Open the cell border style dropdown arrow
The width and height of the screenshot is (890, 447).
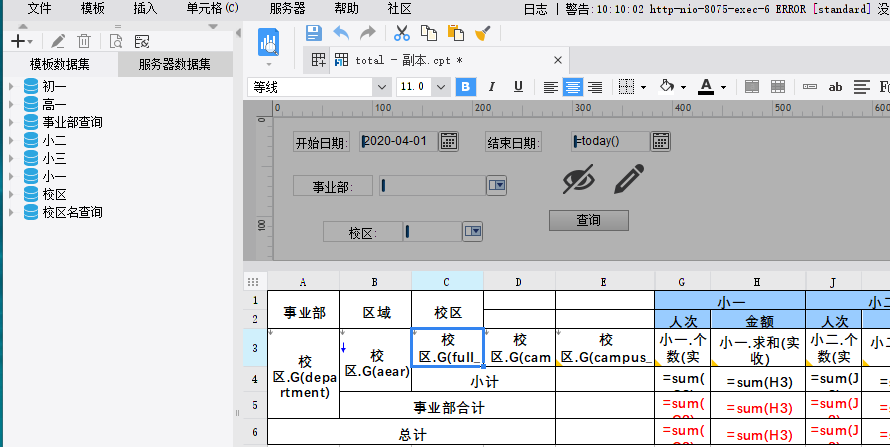tap(643, 87)
